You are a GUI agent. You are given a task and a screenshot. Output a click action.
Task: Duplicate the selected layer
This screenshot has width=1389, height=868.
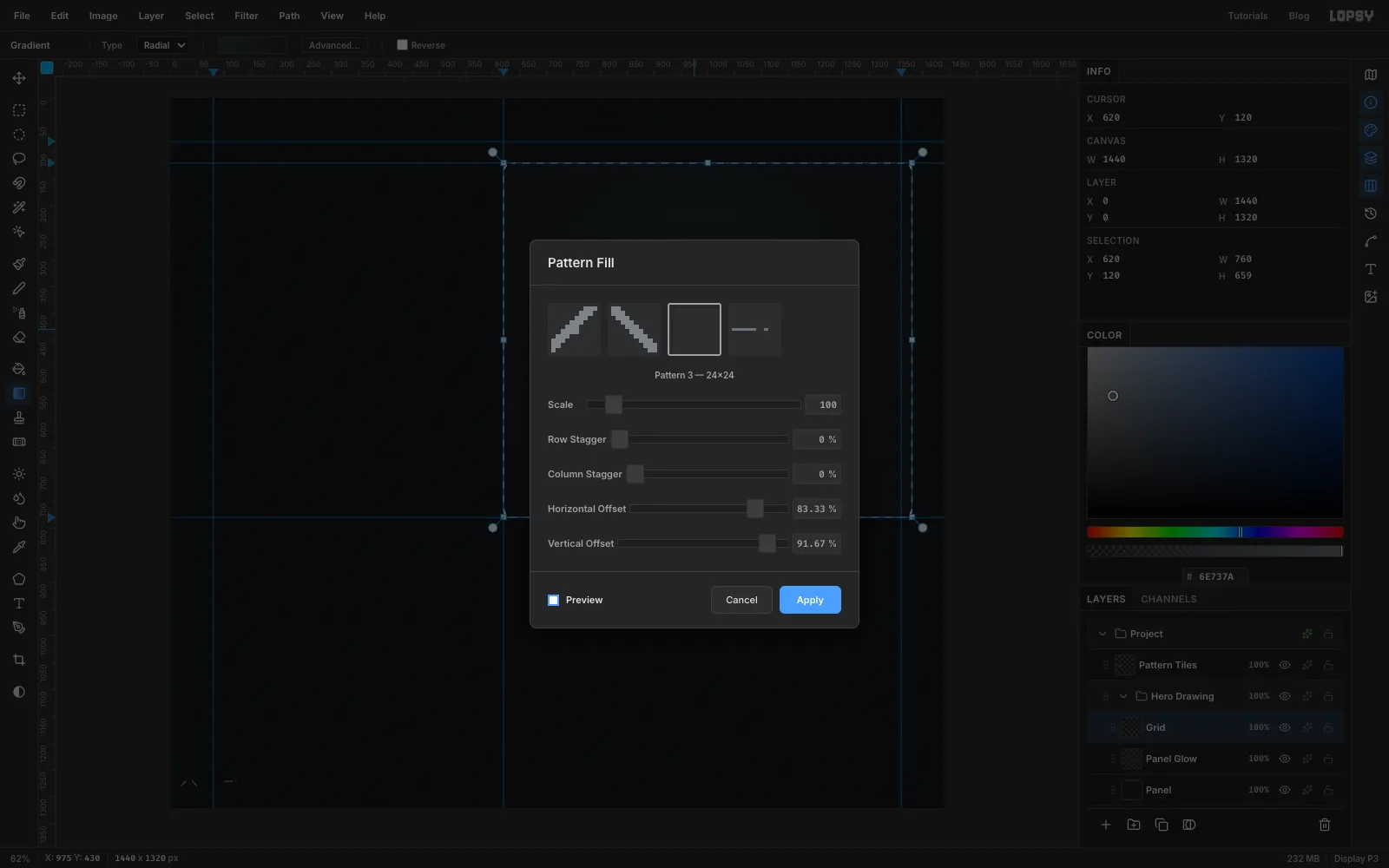click(1162, 825)
